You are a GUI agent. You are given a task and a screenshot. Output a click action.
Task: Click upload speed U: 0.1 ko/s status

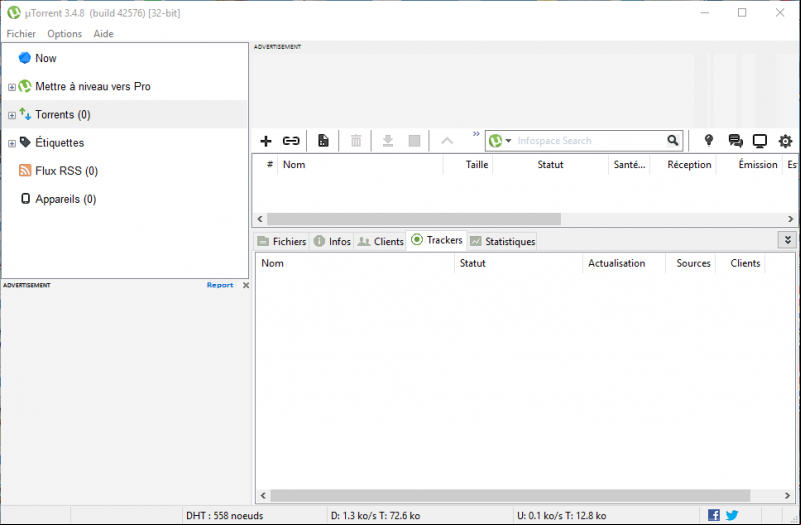click(561, 515)
